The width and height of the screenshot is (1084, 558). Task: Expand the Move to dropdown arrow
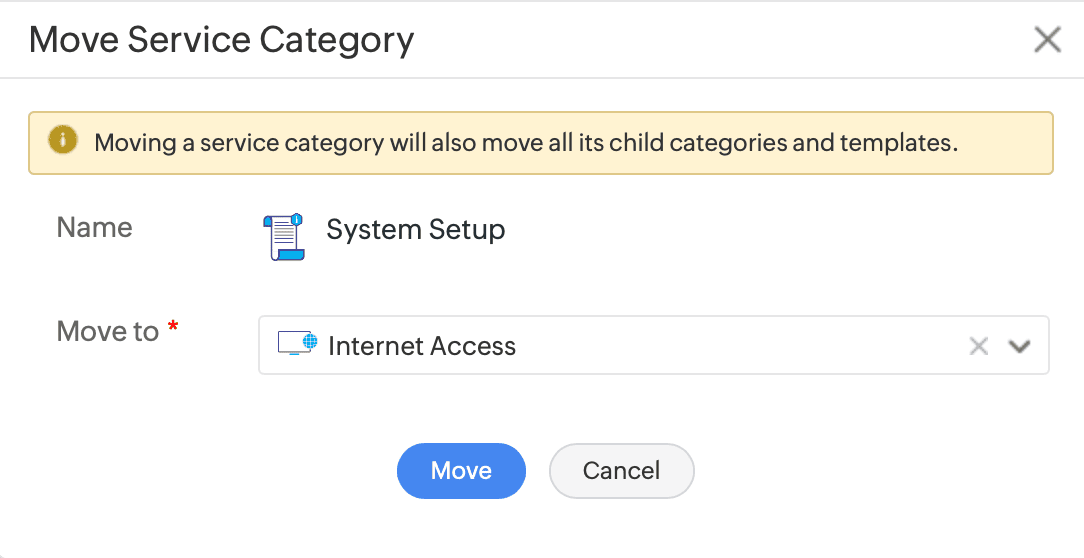tap(1019, 346)
